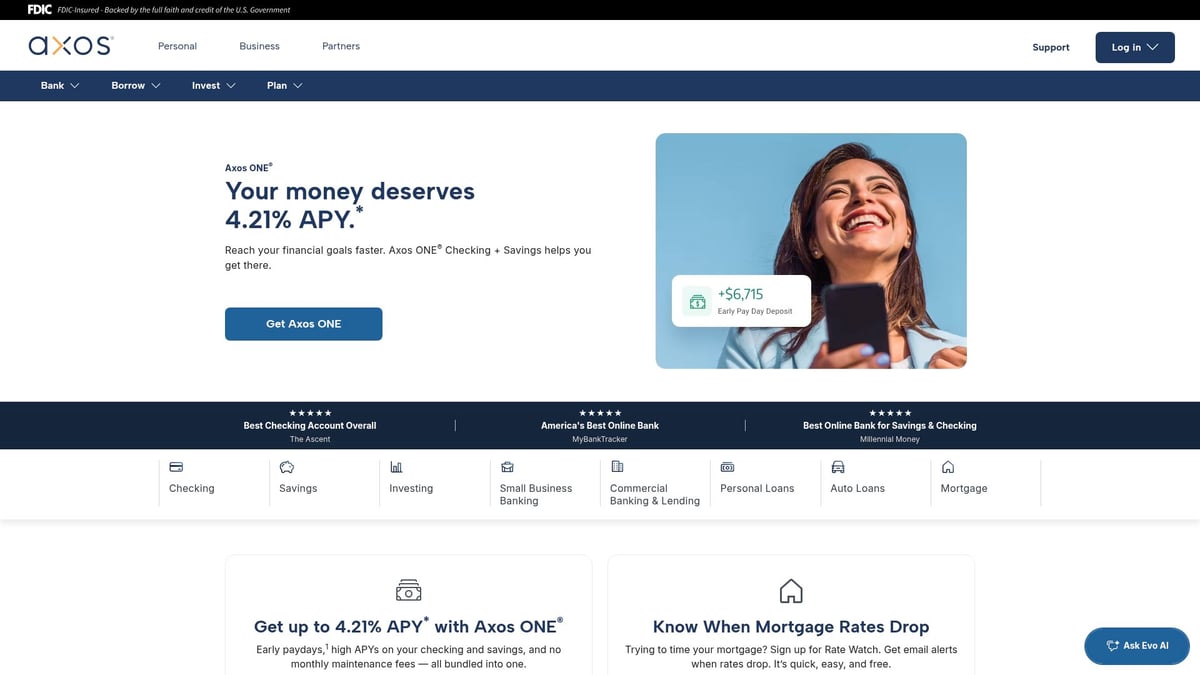Select the Partners menu item
Viewport: 1200px width, 675px height.
coord(340,45)
